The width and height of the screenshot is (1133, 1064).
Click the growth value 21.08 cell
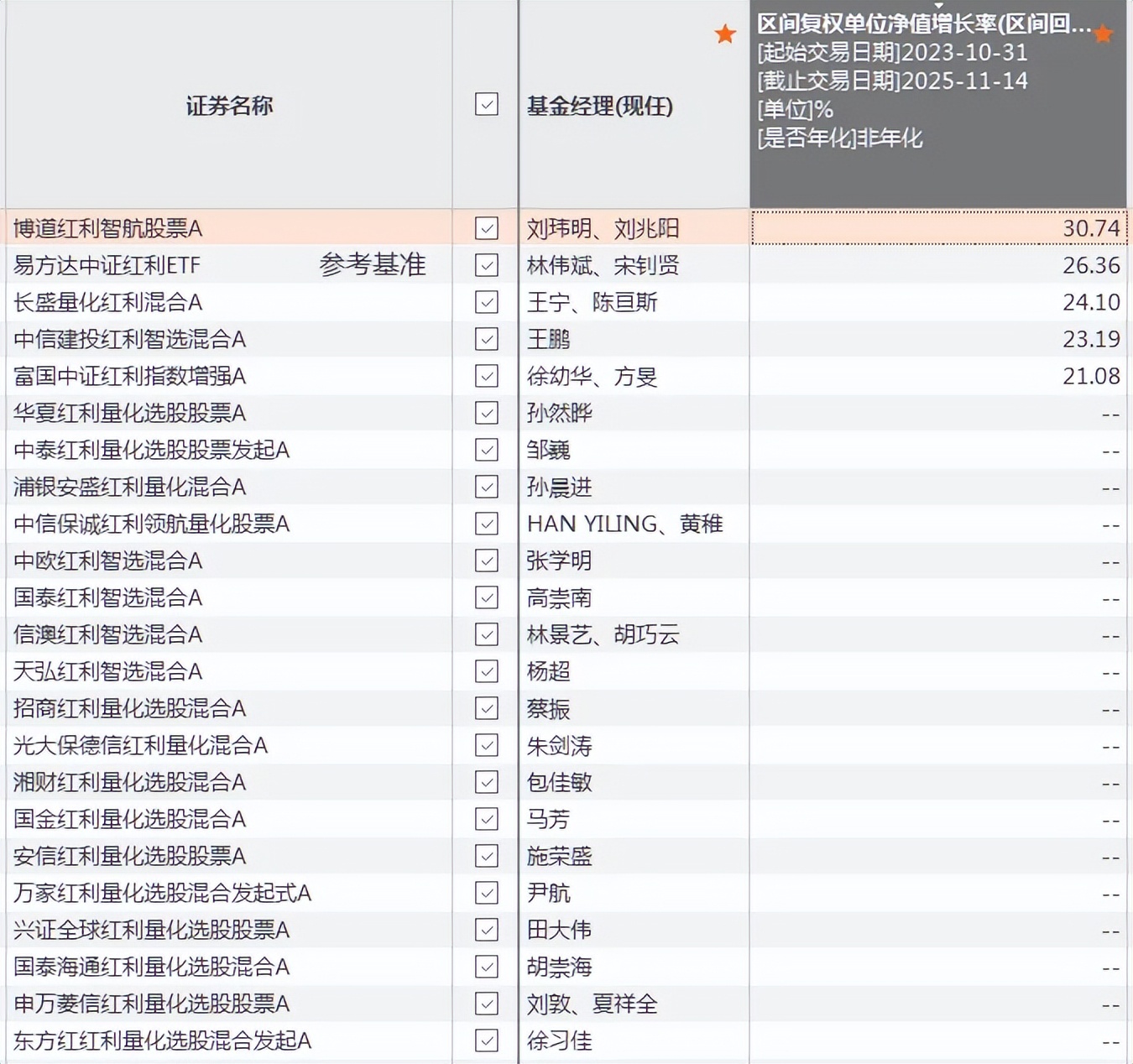[x=938, y=376]
